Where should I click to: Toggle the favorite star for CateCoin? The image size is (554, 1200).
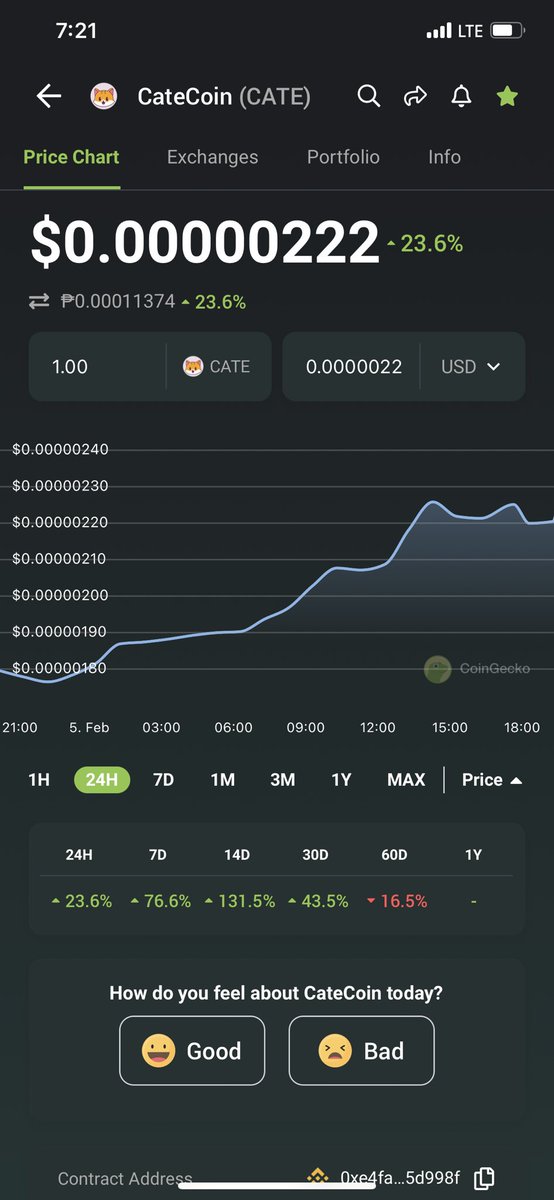click(507, 96)
